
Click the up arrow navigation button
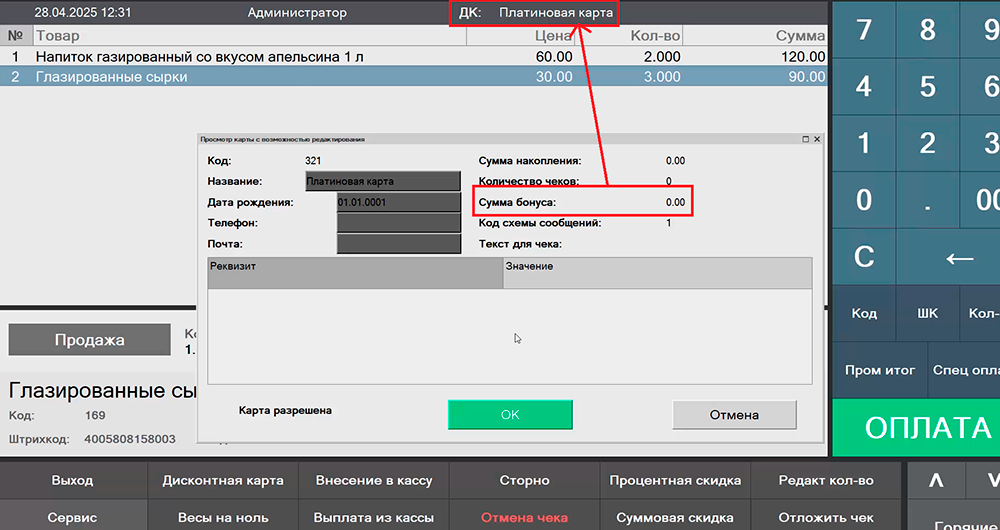click(x=936, y=481)
